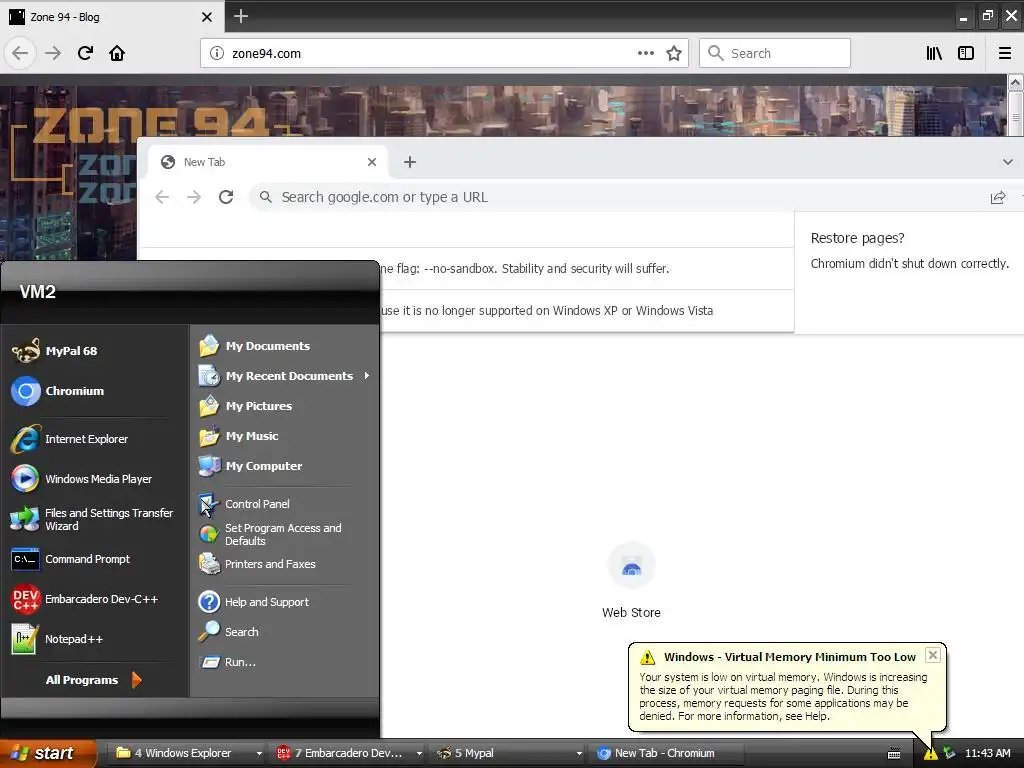Open MyPal 68 from the Start menu
The image size is (1024, 768).
point(56,351)
